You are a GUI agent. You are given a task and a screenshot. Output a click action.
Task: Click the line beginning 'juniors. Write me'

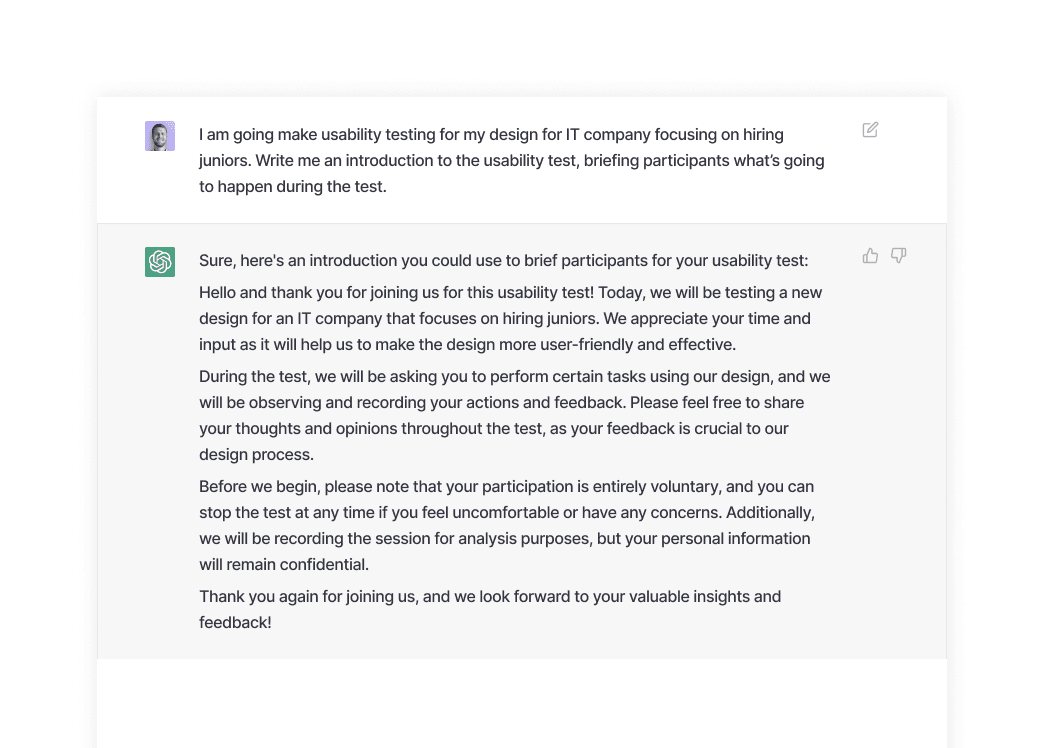tap(511, 161)
